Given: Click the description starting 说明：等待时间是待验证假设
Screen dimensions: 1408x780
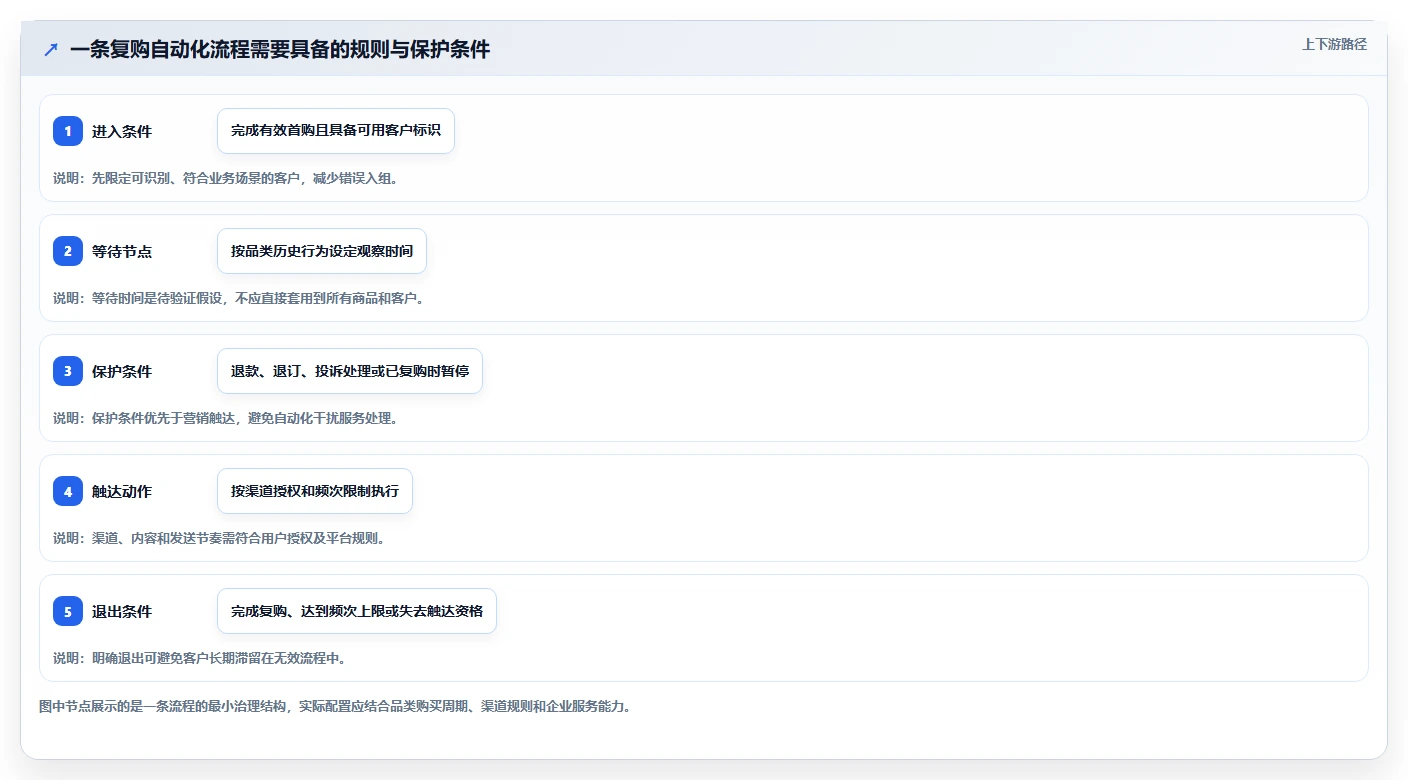Looking at the screenshot, I should 239,298.
